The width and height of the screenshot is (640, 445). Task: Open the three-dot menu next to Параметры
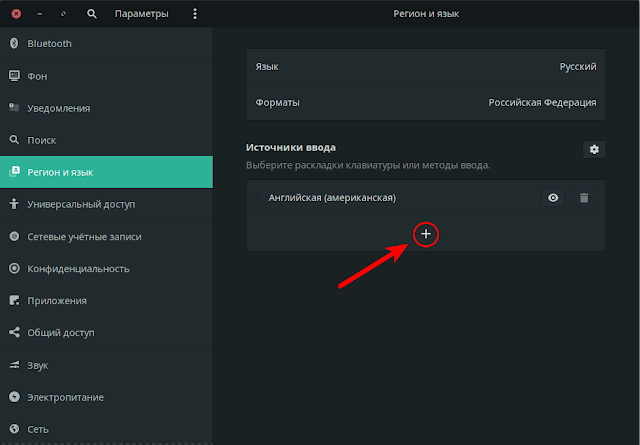click(x=195, y=14)
